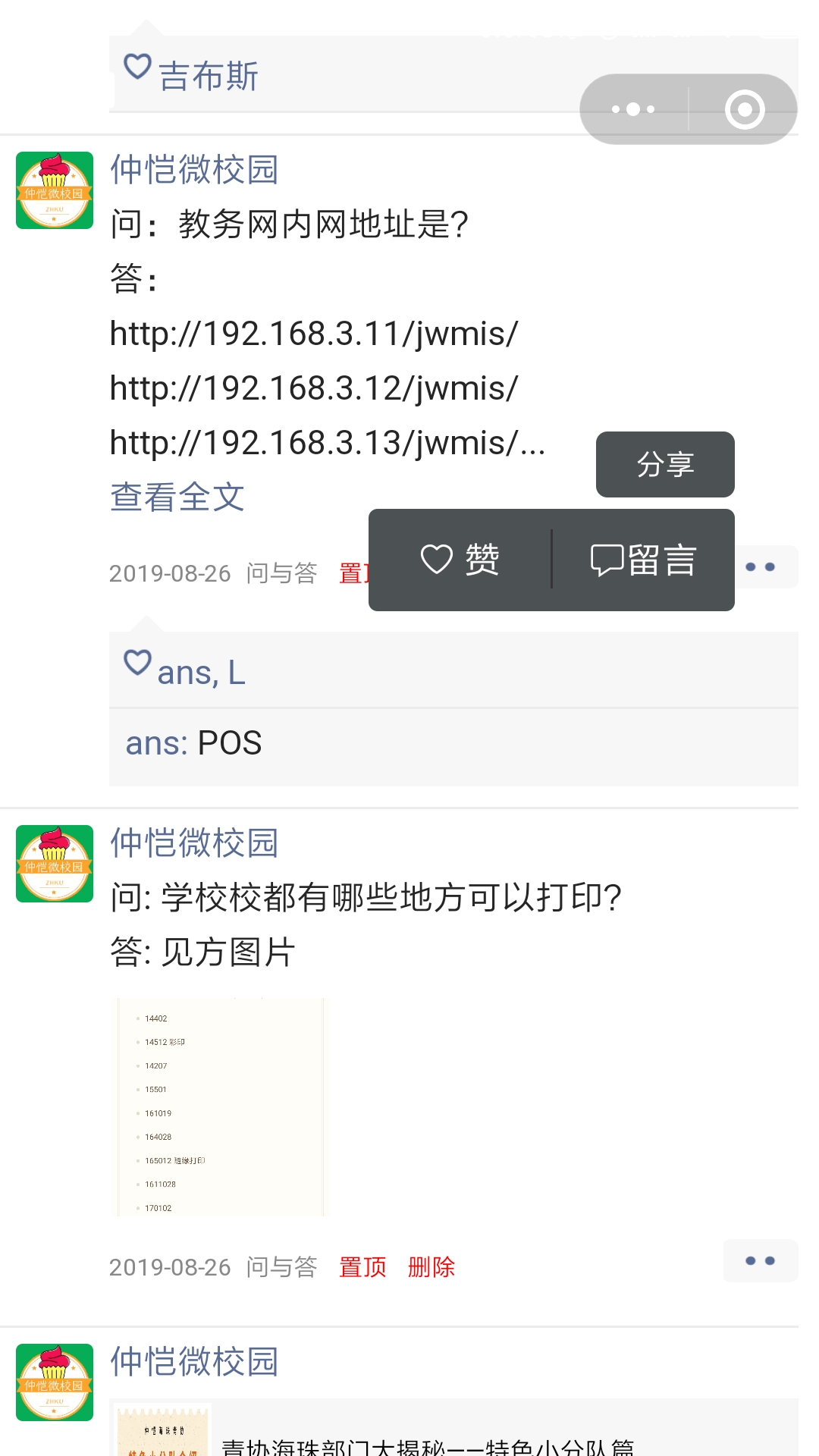Tap the 留言 comment button in popup
This screenshot has width=819, height=1456.
[x=643, y=560]
